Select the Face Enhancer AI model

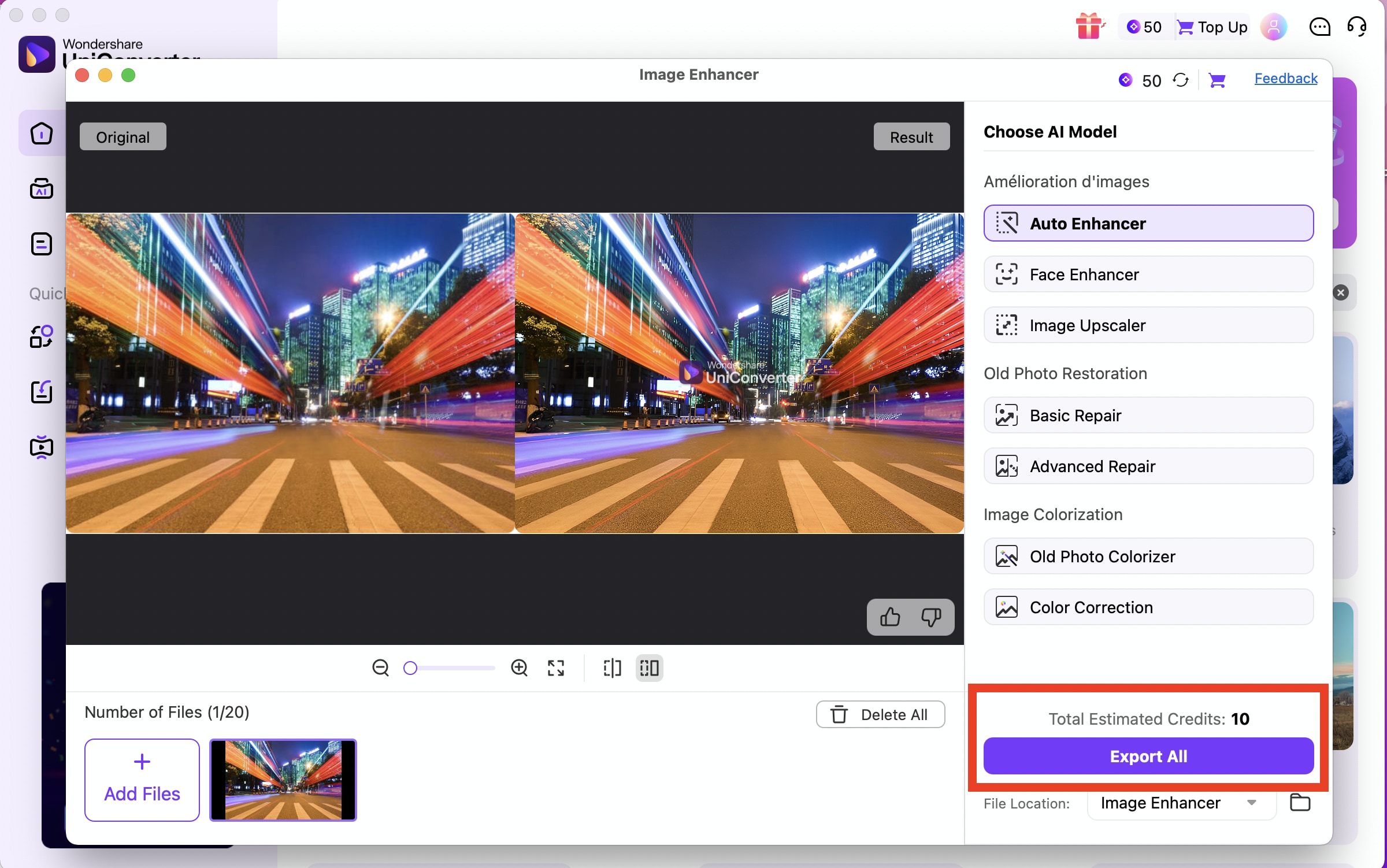point(1148,274)
